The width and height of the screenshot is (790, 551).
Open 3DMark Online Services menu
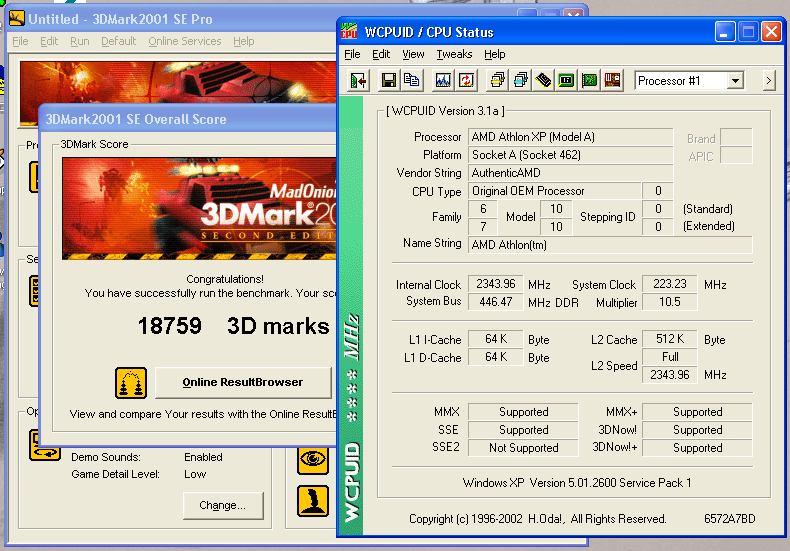184,41
